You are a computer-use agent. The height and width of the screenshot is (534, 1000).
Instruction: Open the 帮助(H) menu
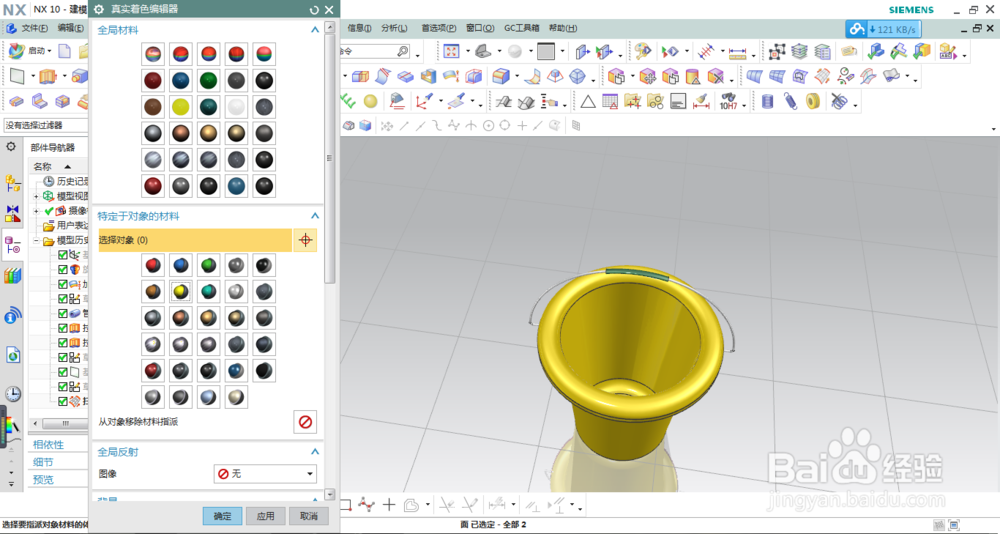point(563,28)
